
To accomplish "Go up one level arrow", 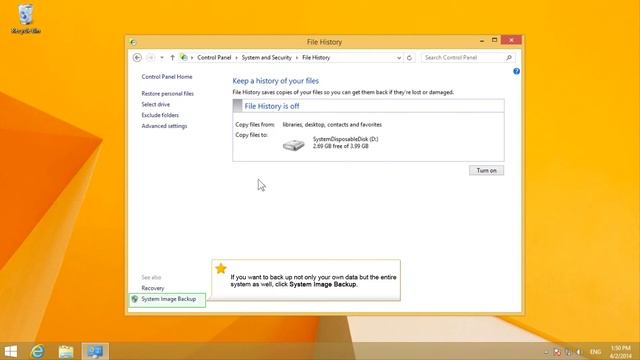I will pyautogui.click(x=172, y=58).
